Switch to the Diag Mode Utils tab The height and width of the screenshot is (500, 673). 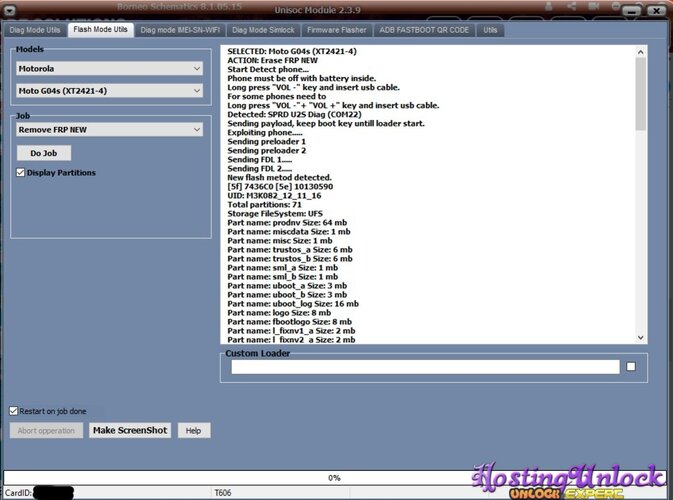[x=35, y=30]
